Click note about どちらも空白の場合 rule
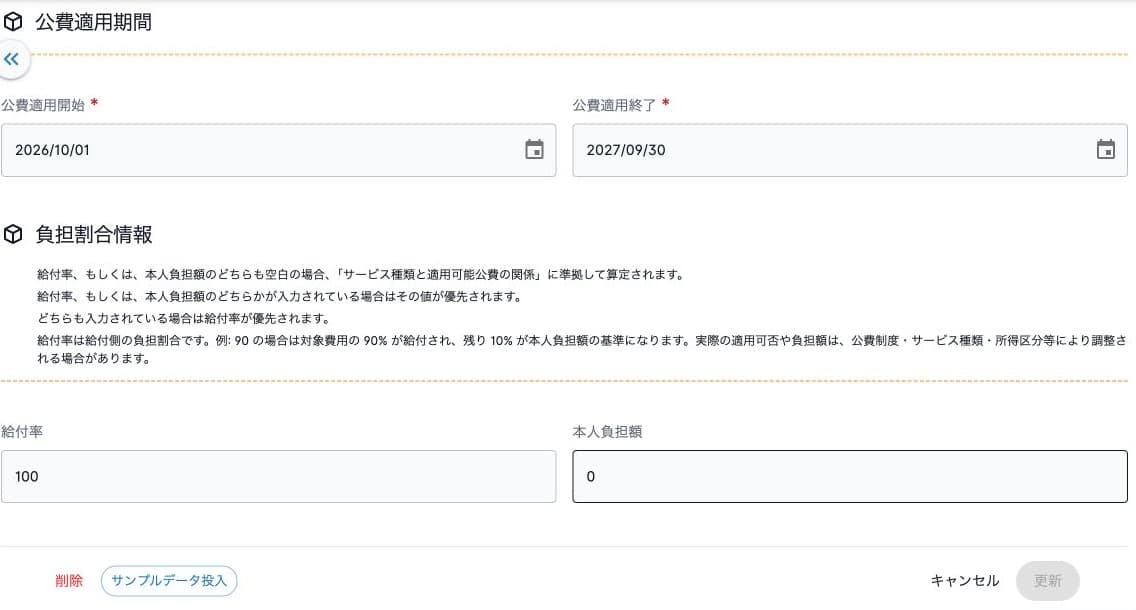This screenshot has height=610, width=1136. [x=361, y=275]
